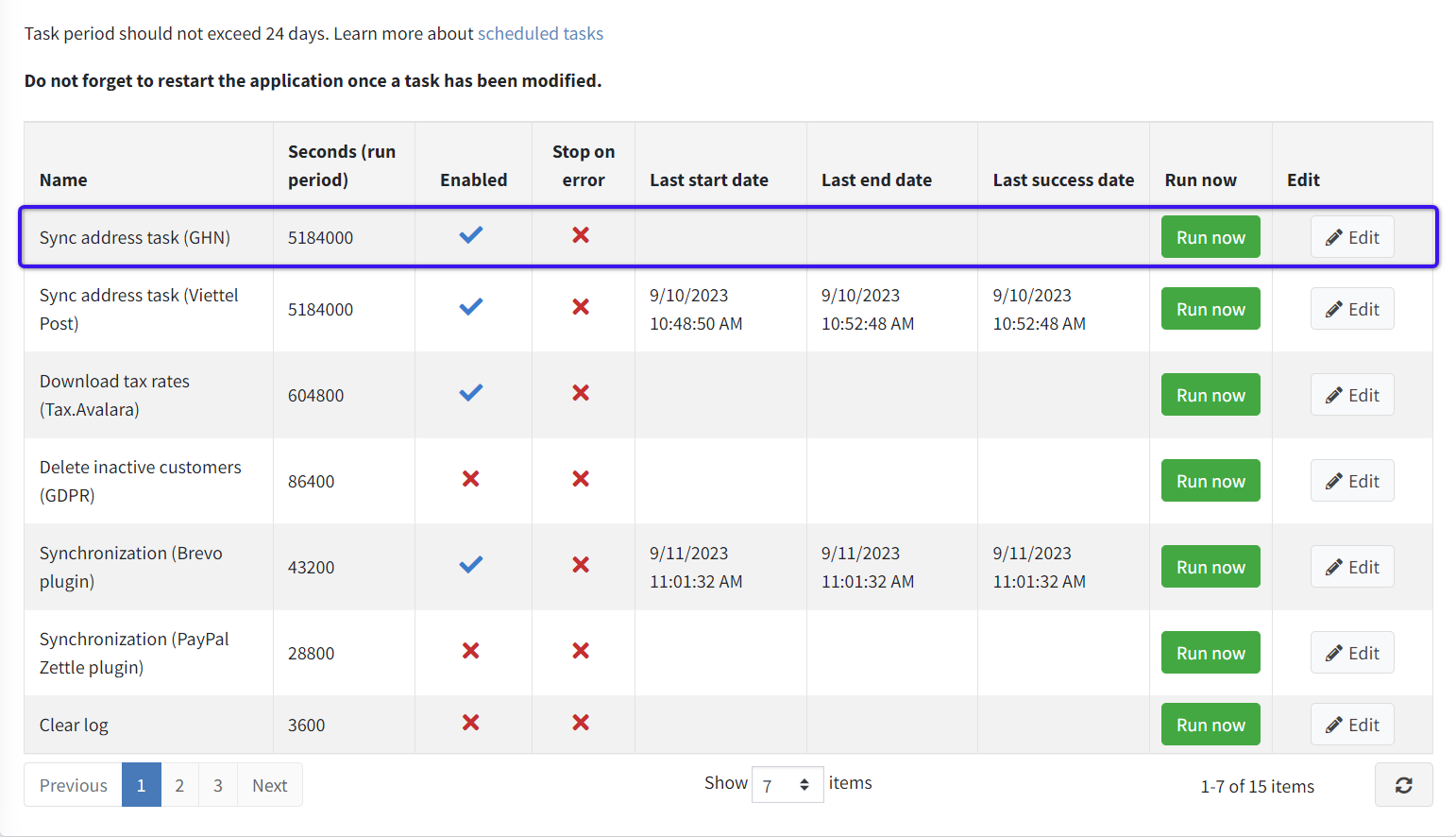Image resolution: width=1456 pixels, height=837 pixels.
Task: Click stop on error cross for Sync address task (GHN)
Action: (x=581, y=235)
